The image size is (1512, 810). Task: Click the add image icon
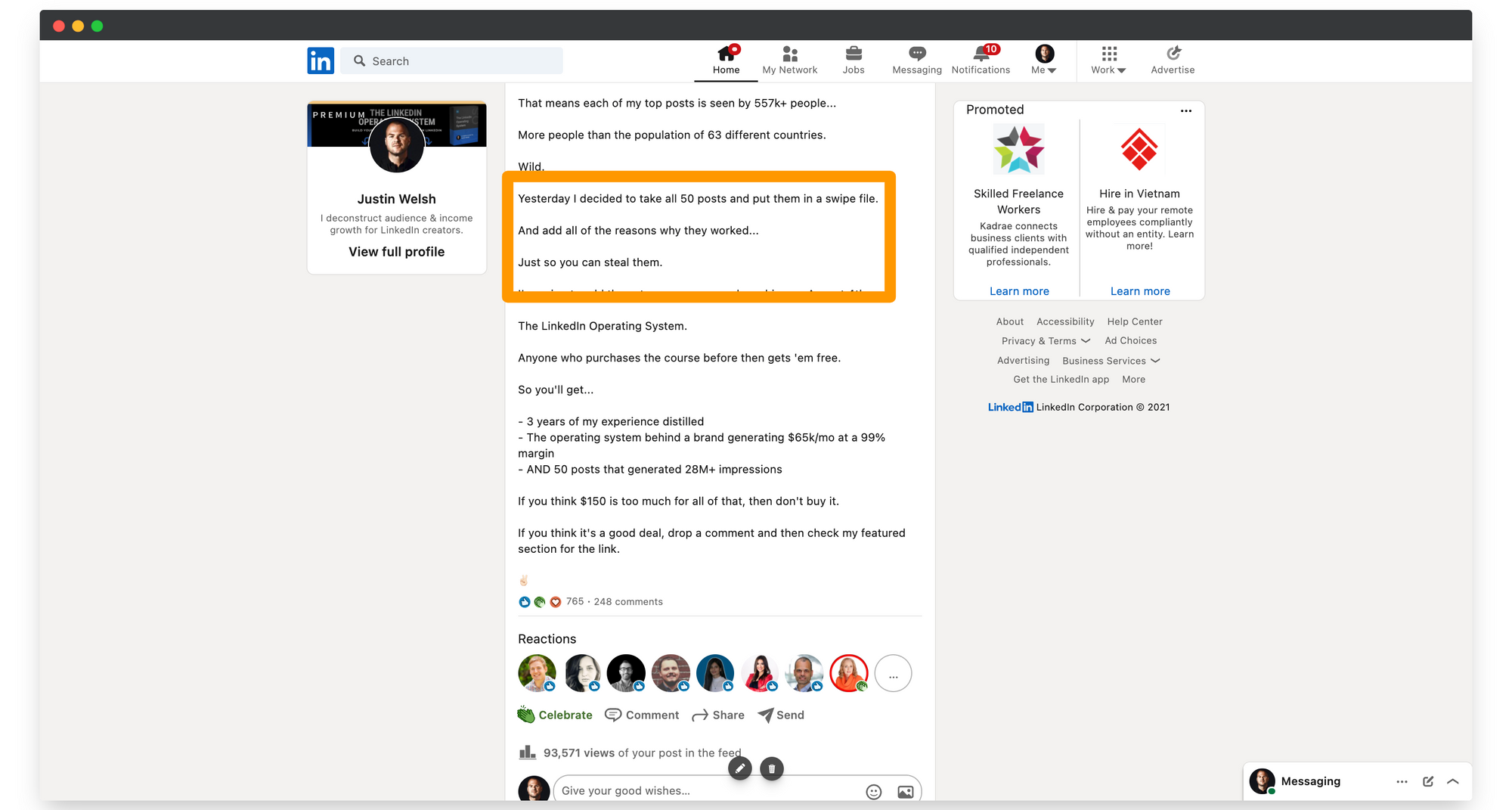(x=905, y=792)
